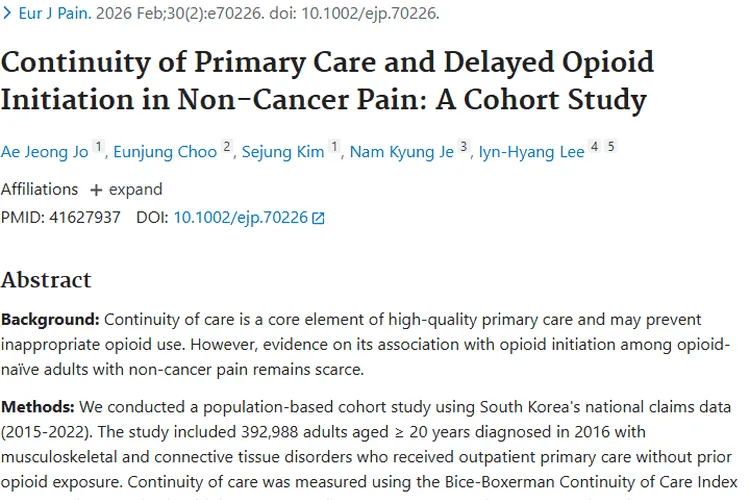Viewport: 750px width, 500px height.
Task: Open author Ae Jeong Jo's link
Action: coord(45,151)
